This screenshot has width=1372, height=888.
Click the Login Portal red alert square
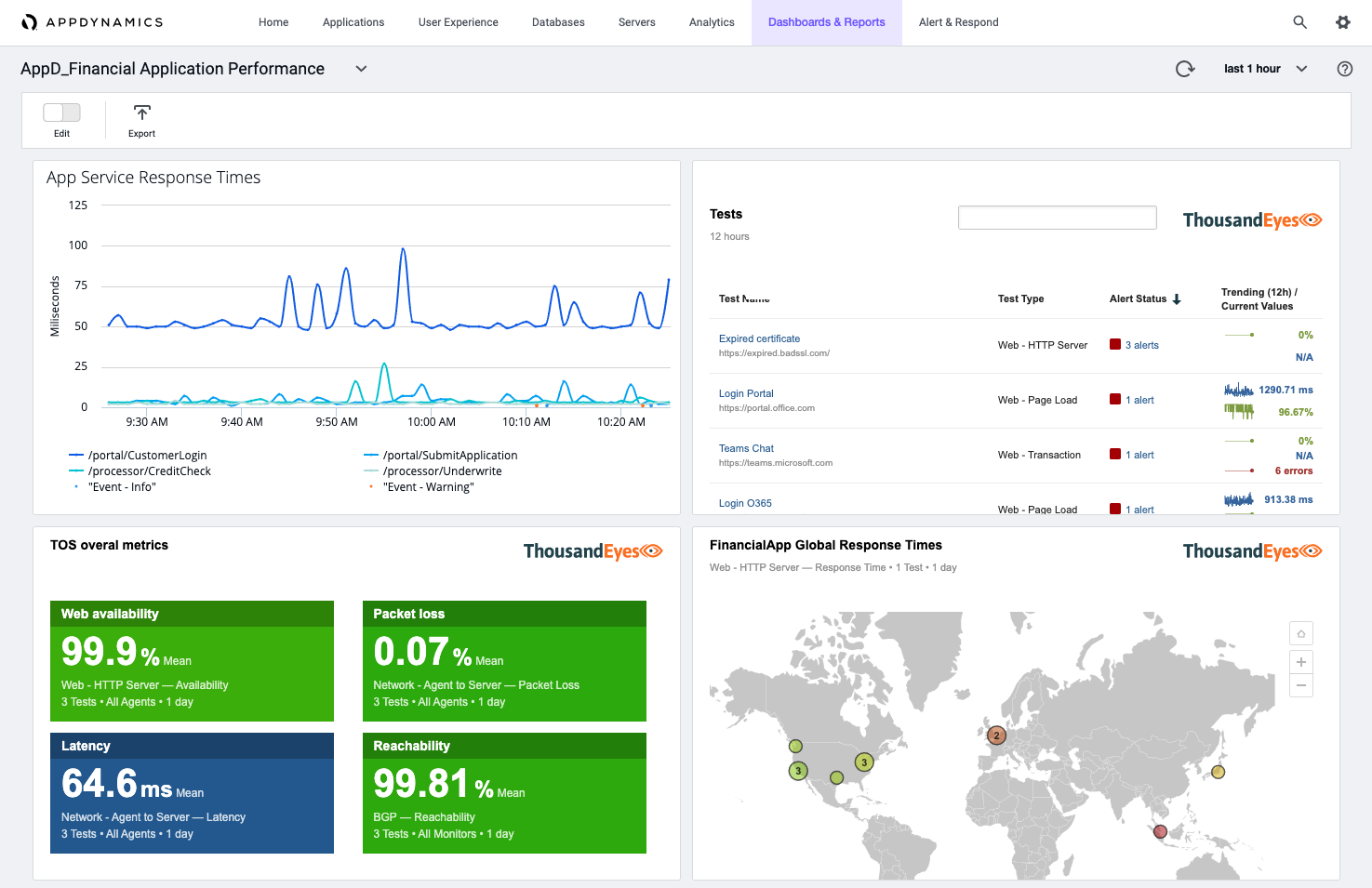pos(1114,399)
